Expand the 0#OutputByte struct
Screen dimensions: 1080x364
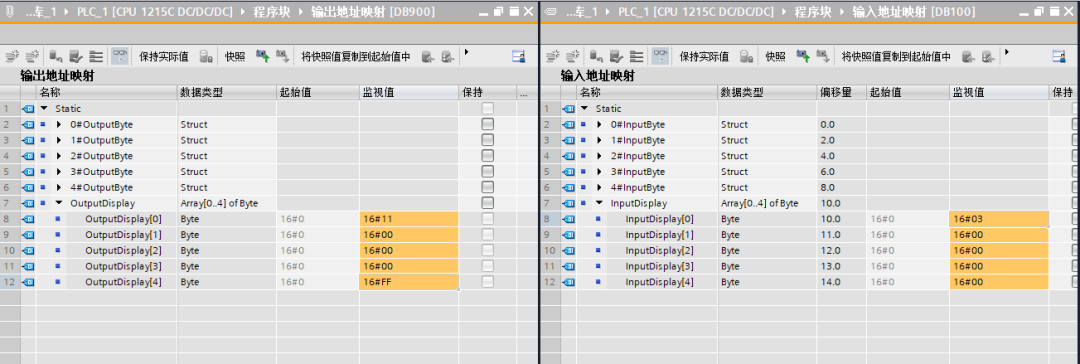click(x=59, y=125)
